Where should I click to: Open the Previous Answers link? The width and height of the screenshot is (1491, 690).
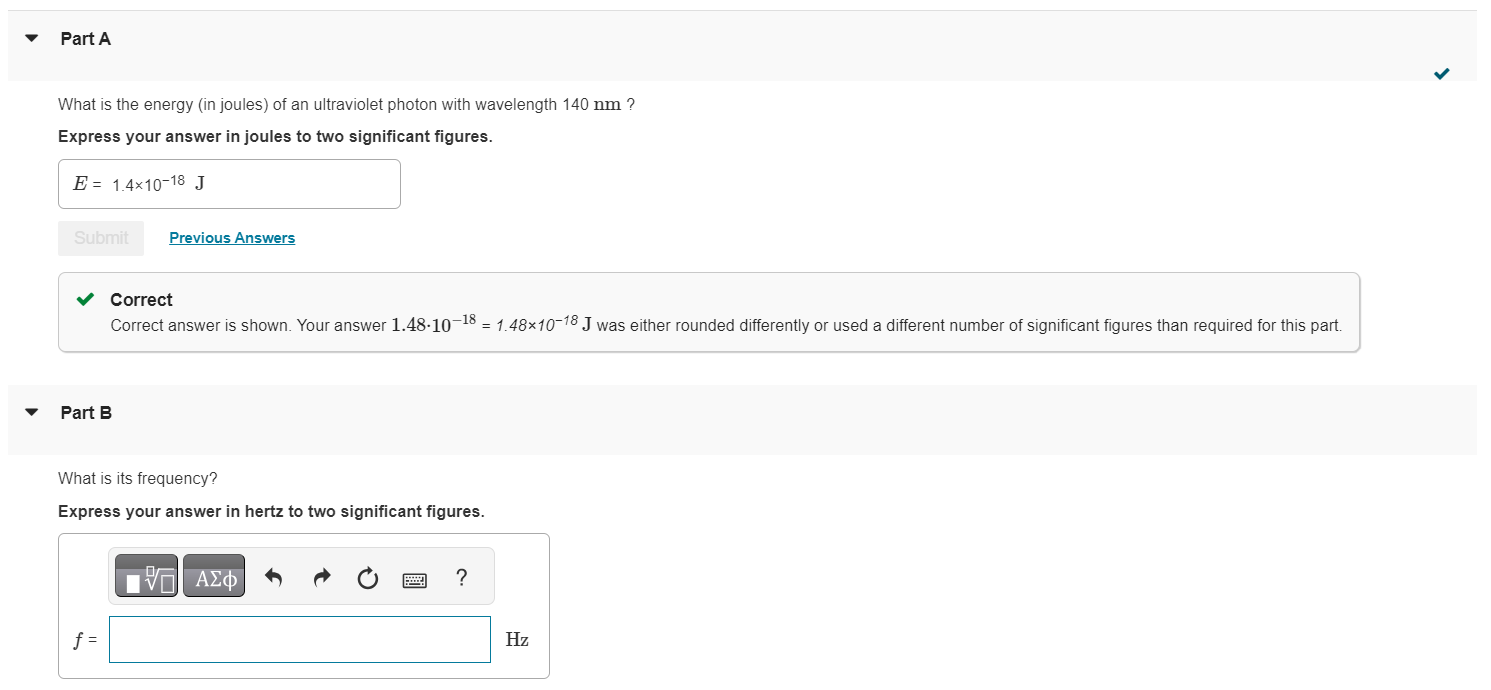[x=232, y=238]
